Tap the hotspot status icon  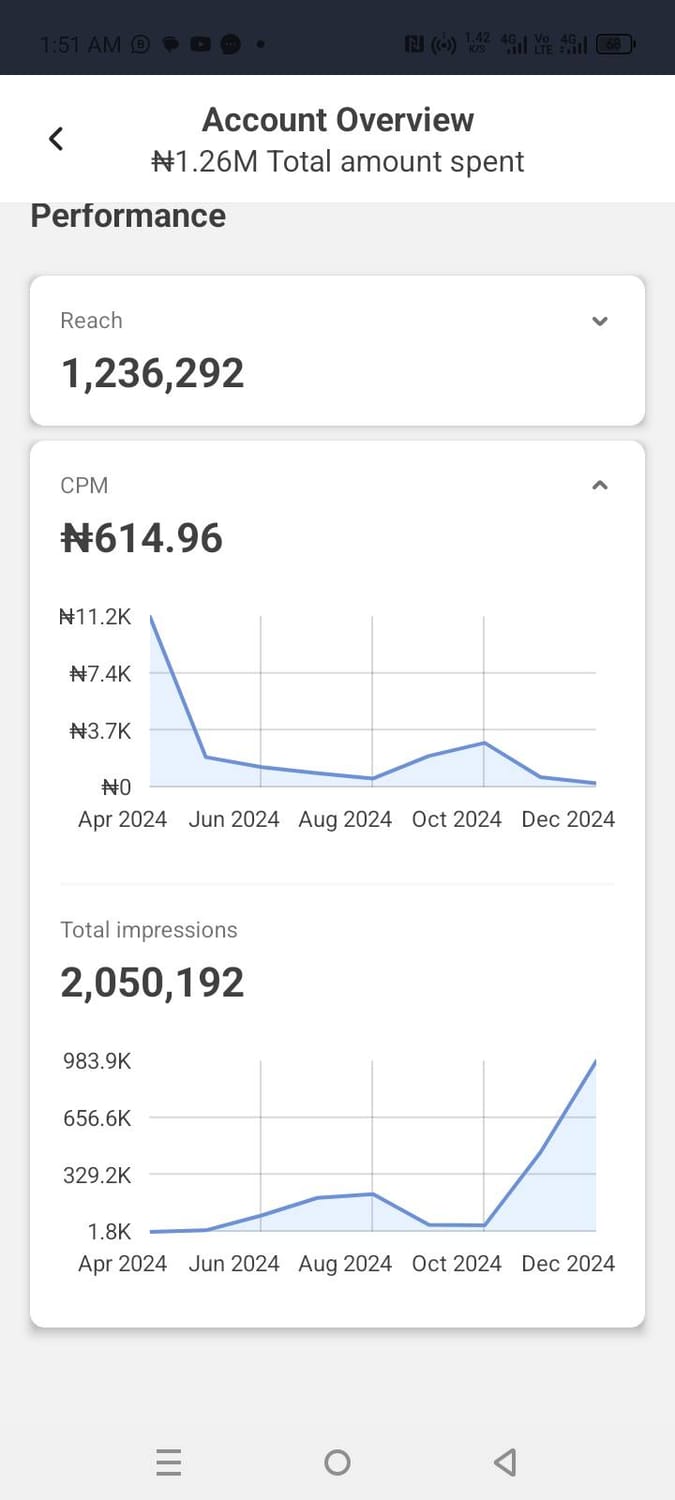(444, 44)
